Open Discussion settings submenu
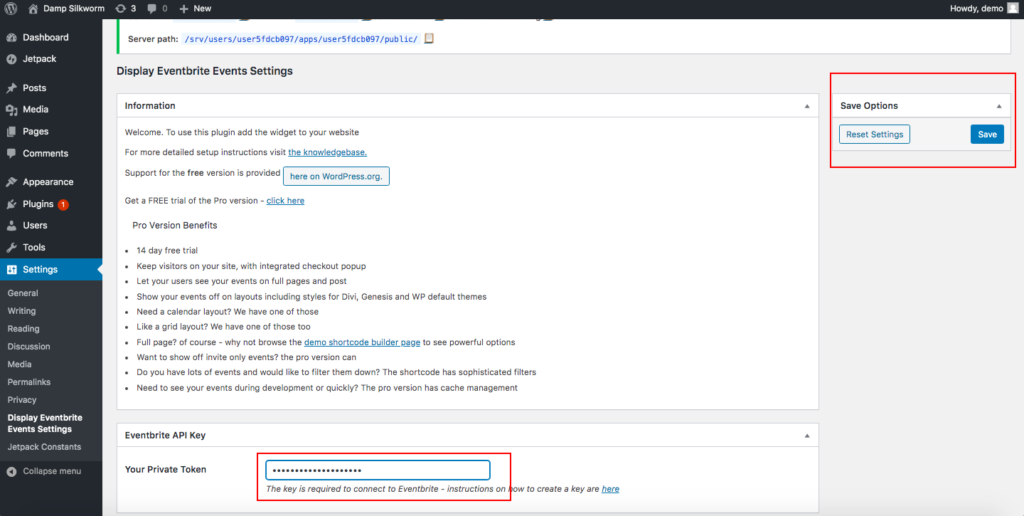Screen dimensions: 1024x516 pyautogui.click(x=29, y=346)
